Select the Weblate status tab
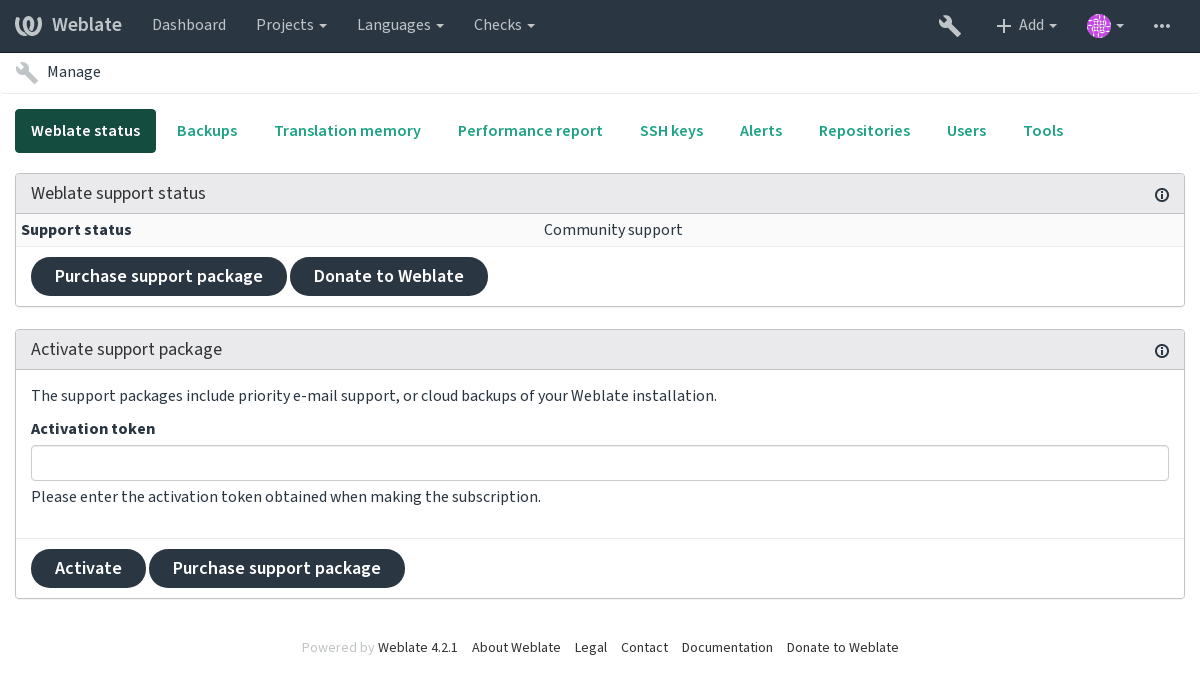This screenshot has width=1200, height=681. coord(85,131)
